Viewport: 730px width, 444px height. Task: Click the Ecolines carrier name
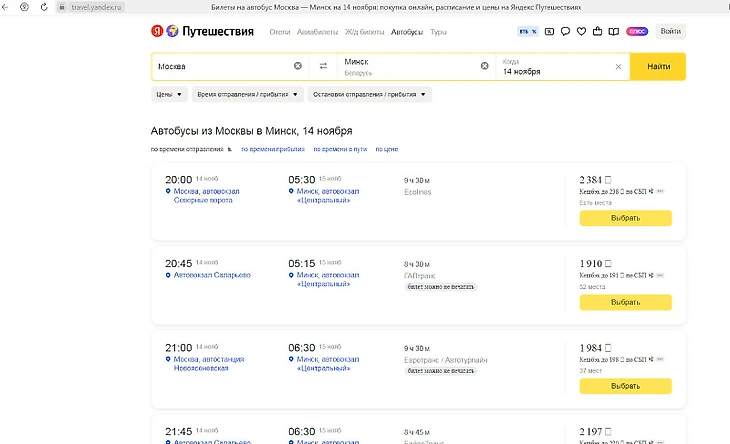[418, 192]
